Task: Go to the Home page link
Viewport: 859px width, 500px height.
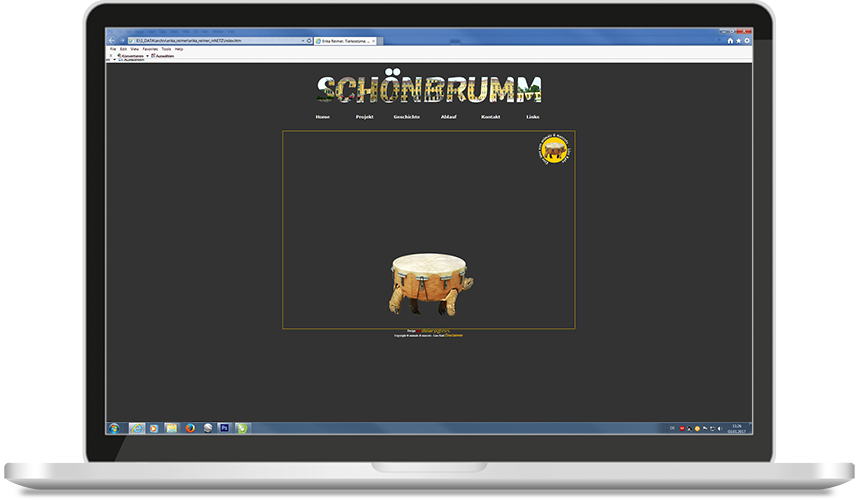Action: pos(323,117)
